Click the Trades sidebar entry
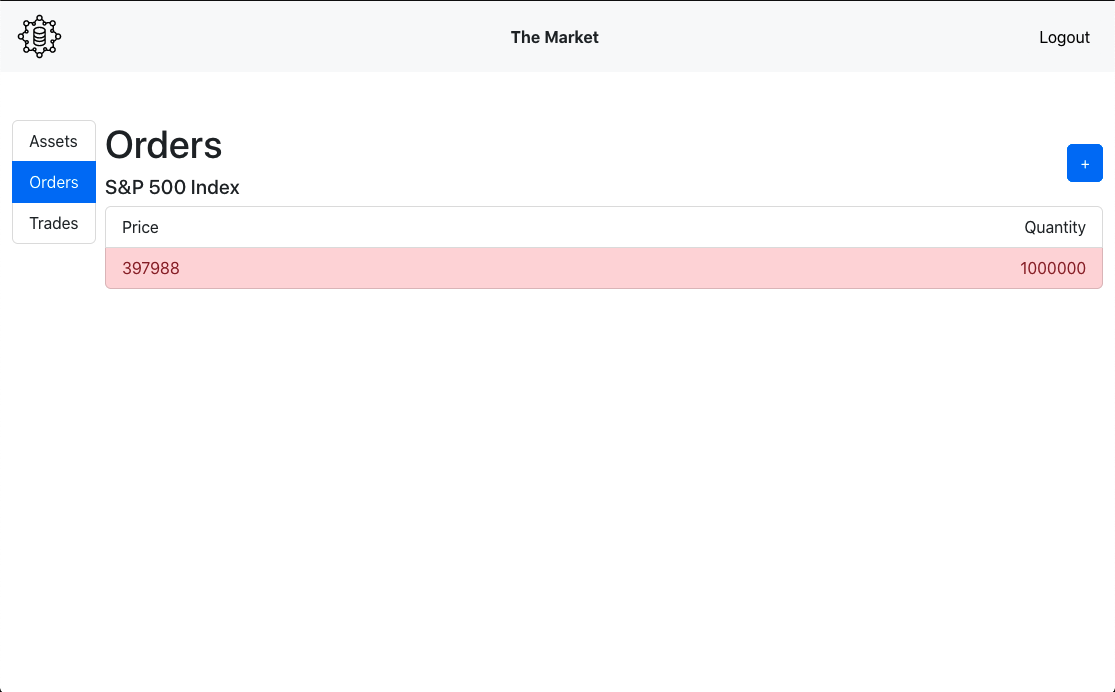The width and height of the screenshot is (1115, 692). (53, 223)
